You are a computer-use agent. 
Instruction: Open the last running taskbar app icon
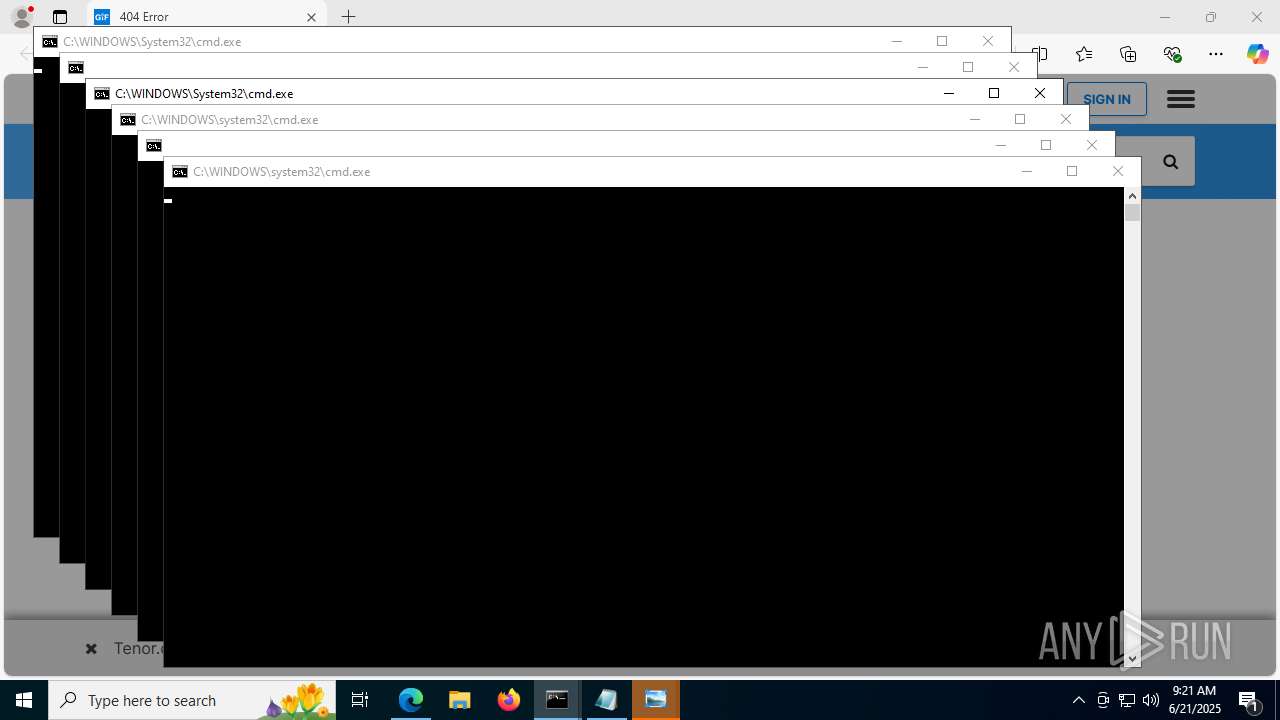656,700
